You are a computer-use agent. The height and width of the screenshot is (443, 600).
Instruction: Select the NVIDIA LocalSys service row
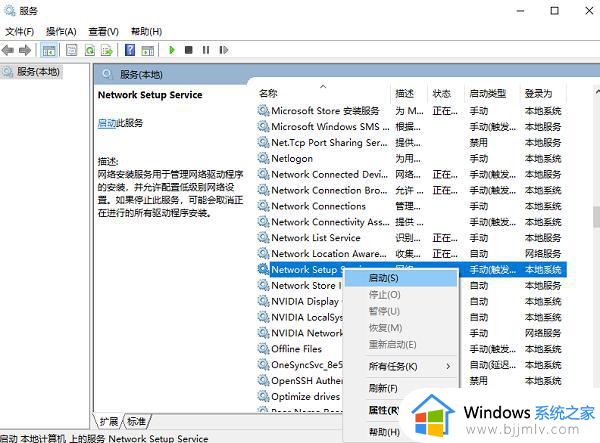[x=411, y=317]
